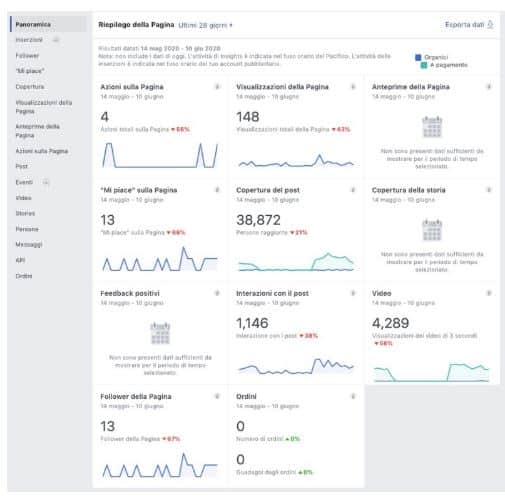Click the Organici blue legend swatch
The width and height of the screenshot is (505, 498).
click(x=418, y=57)
